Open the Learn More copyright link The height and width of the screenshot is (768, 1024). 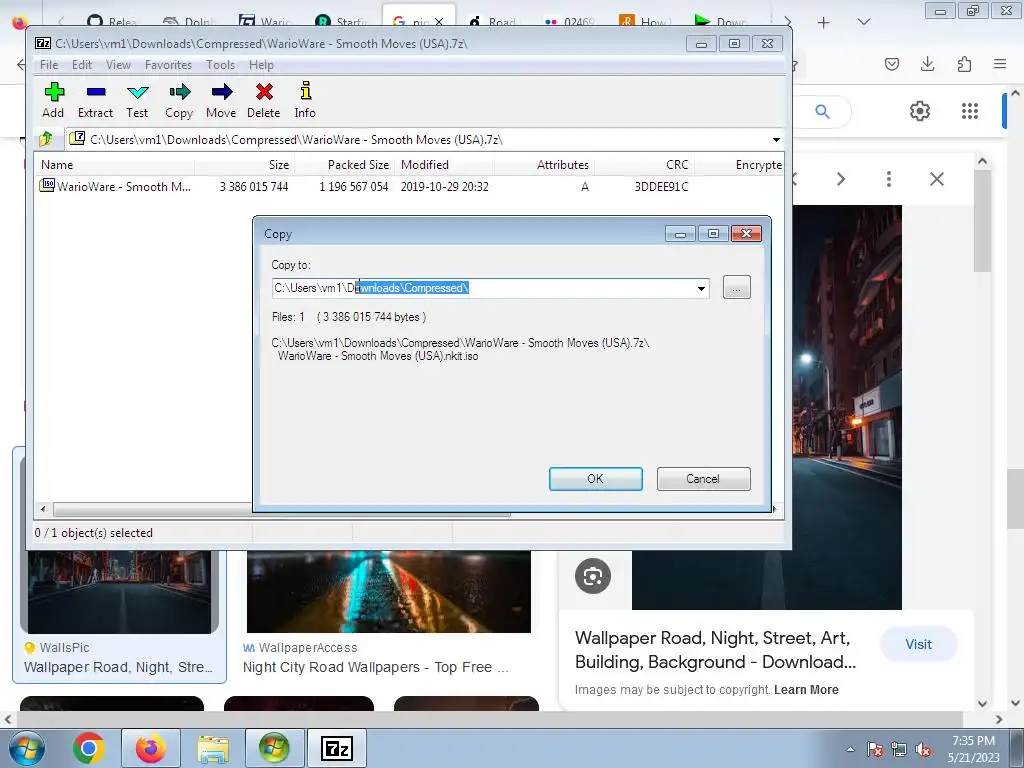(x=806, y=690)
